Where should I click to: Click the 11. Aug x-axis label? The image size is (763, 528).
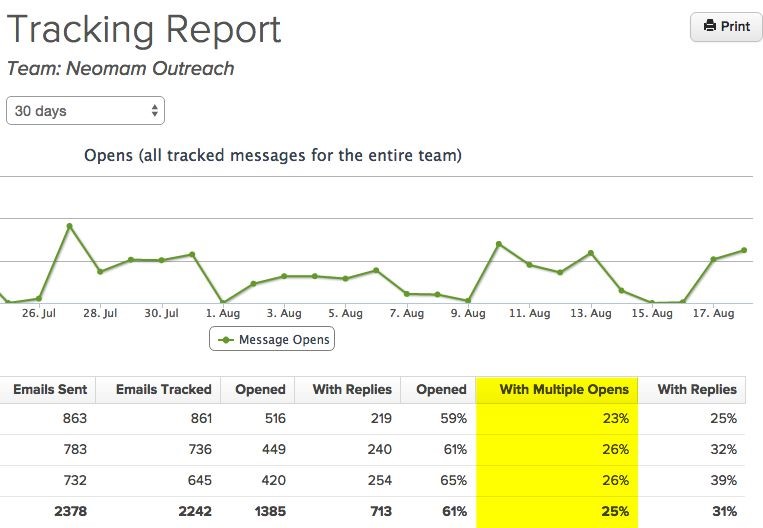point(530,313)
